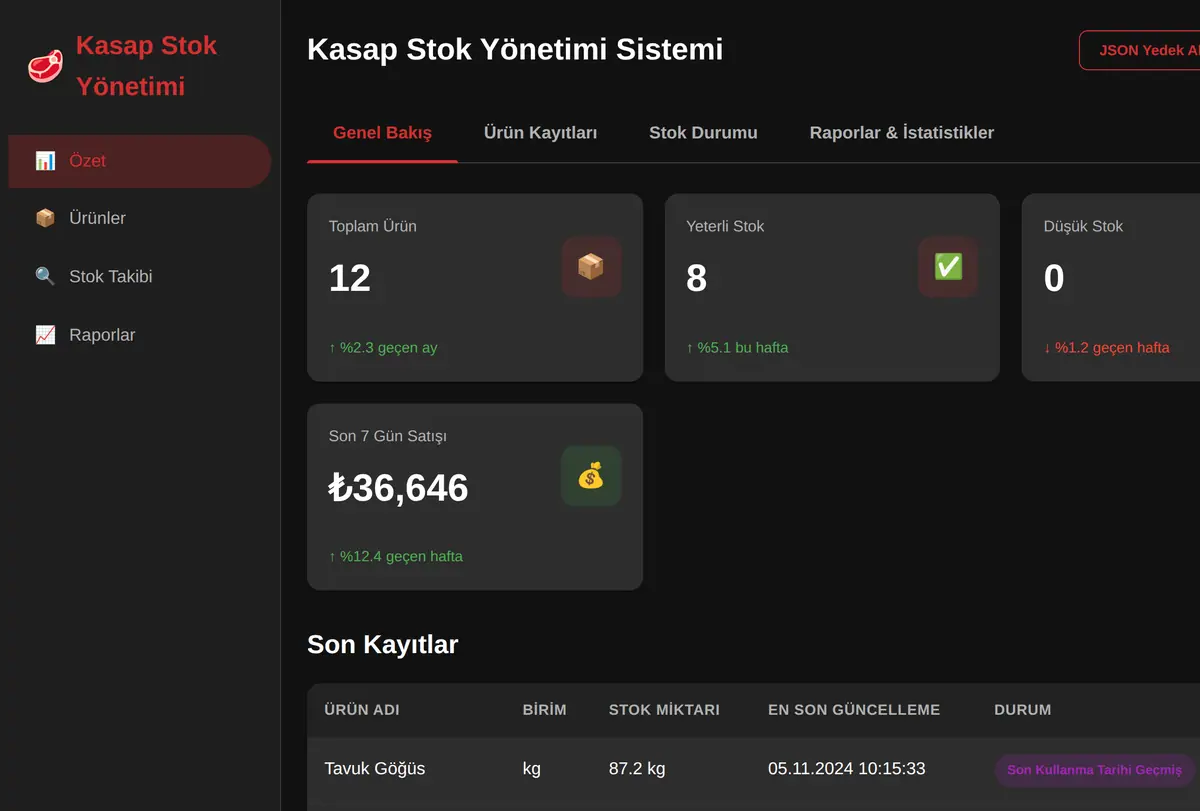Screen dimensions: 1200x811
Task: Click the meat logo icon in sidebar
Action: tap(45, 66)
